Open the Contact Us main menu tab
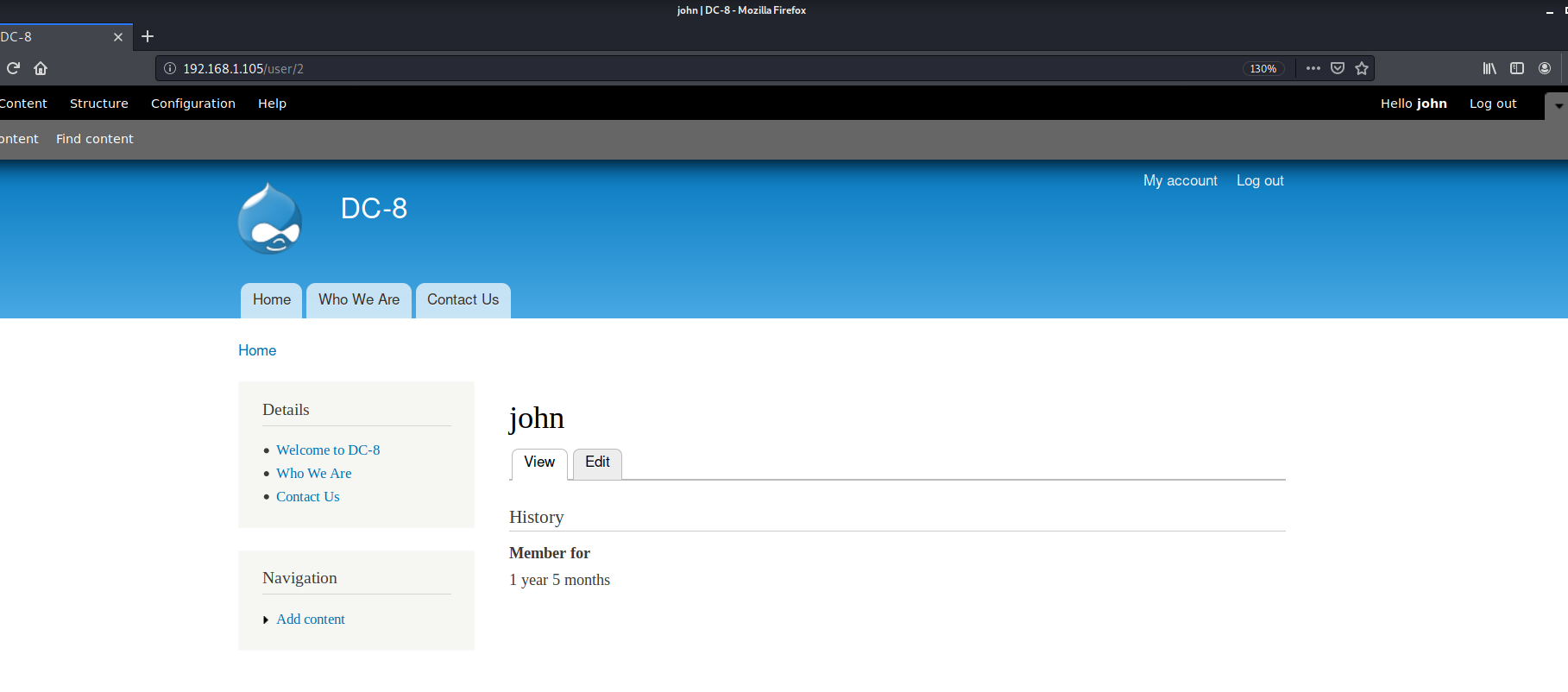The height and width of the screenshot is (692, 1568). pos(463,300)
